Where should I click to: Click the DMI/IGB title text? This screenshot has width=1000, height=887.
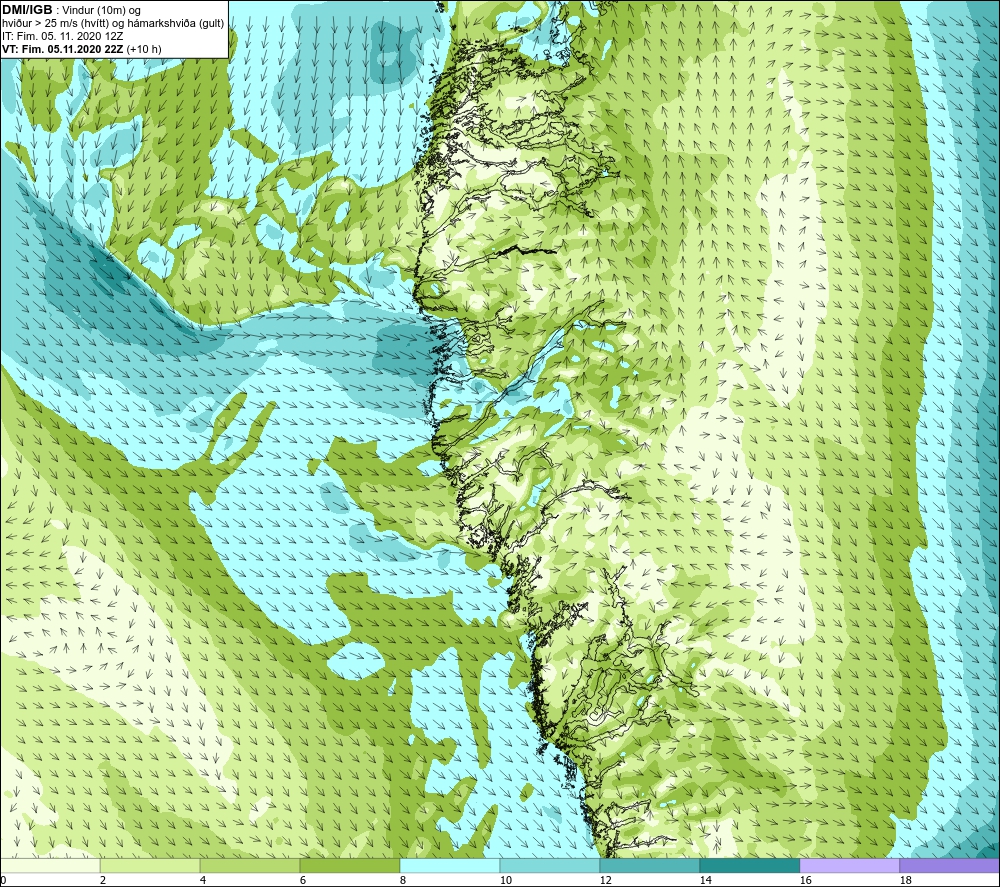[27, 10]
